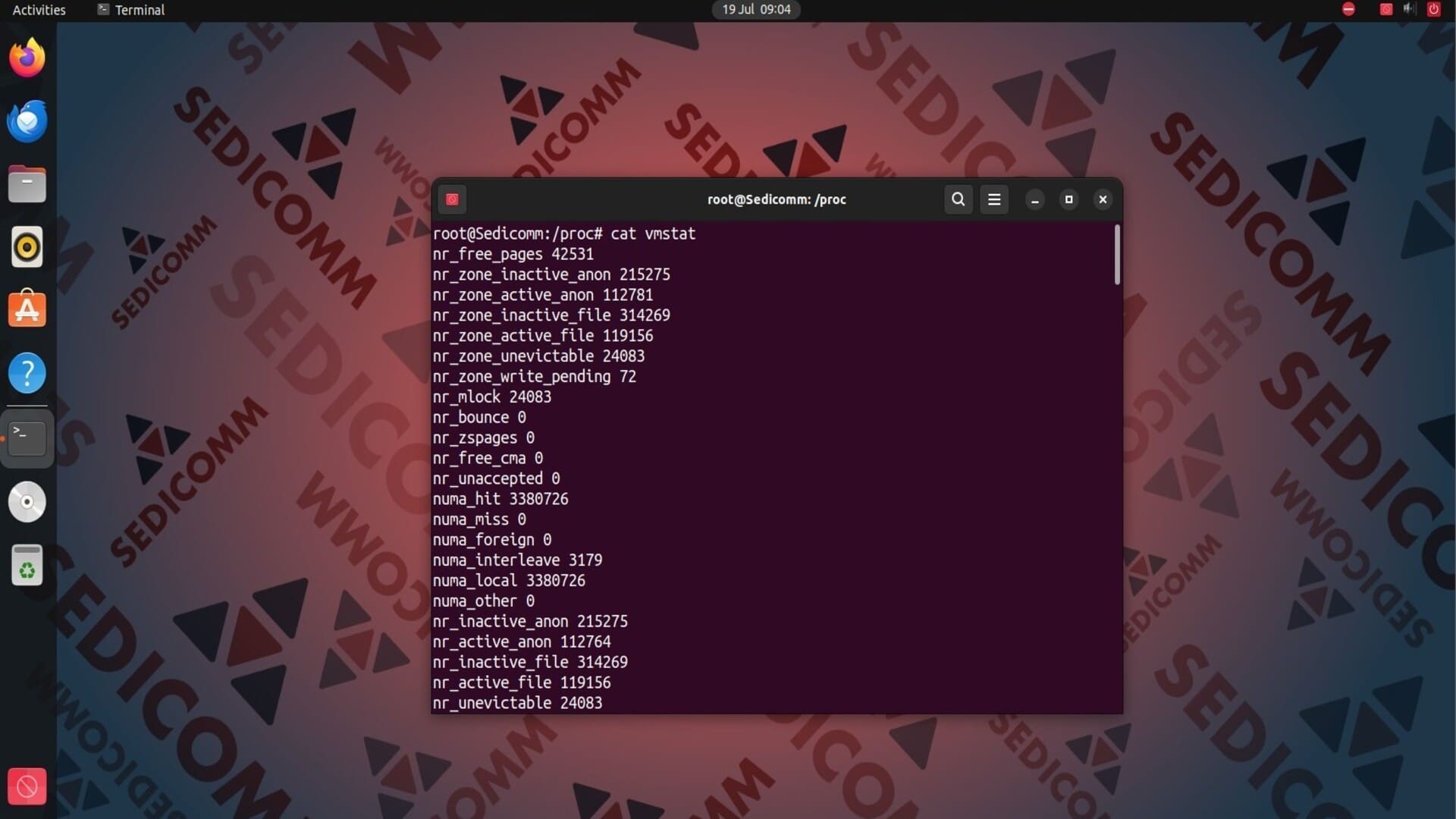Open the Files manager dock icon
1456x819 pixels.
point(27,184)
